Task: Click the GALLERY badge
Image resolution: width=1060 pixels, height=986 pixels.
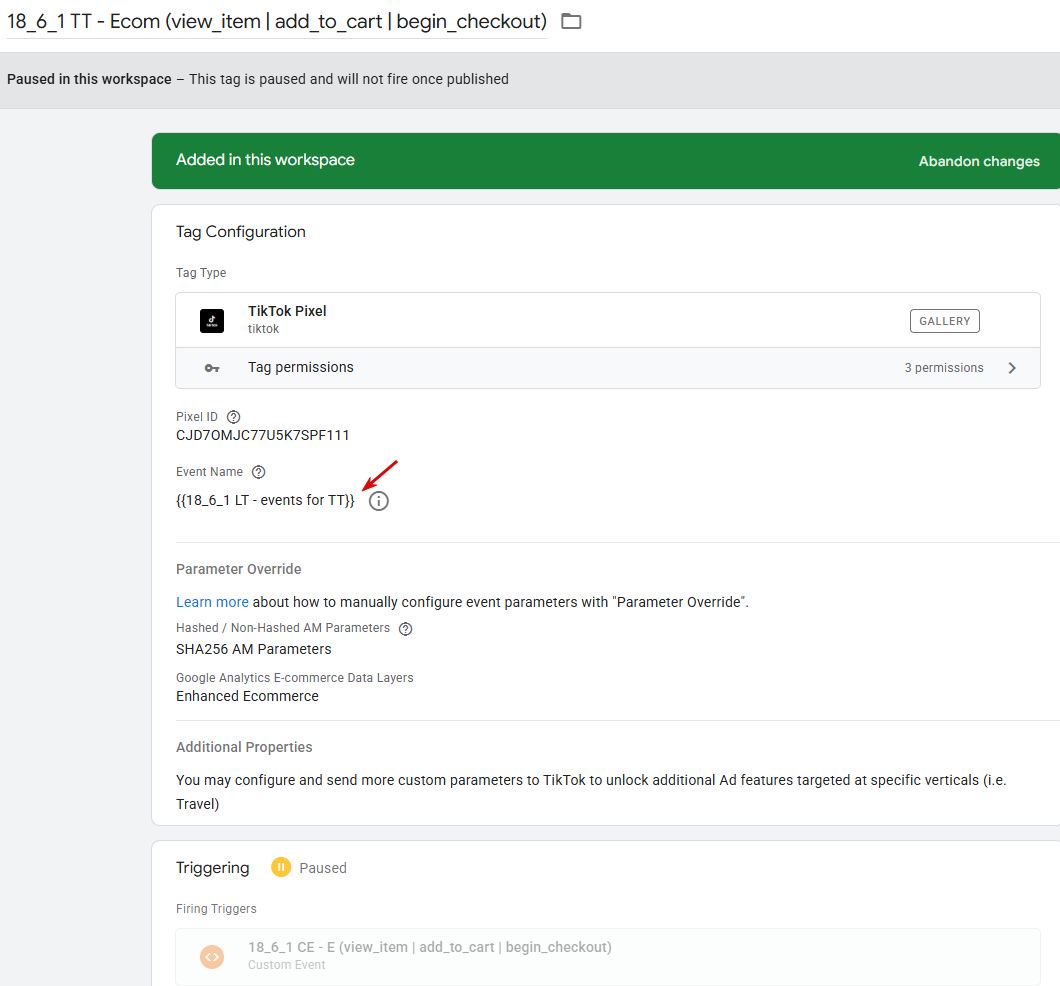Action: 944,321
